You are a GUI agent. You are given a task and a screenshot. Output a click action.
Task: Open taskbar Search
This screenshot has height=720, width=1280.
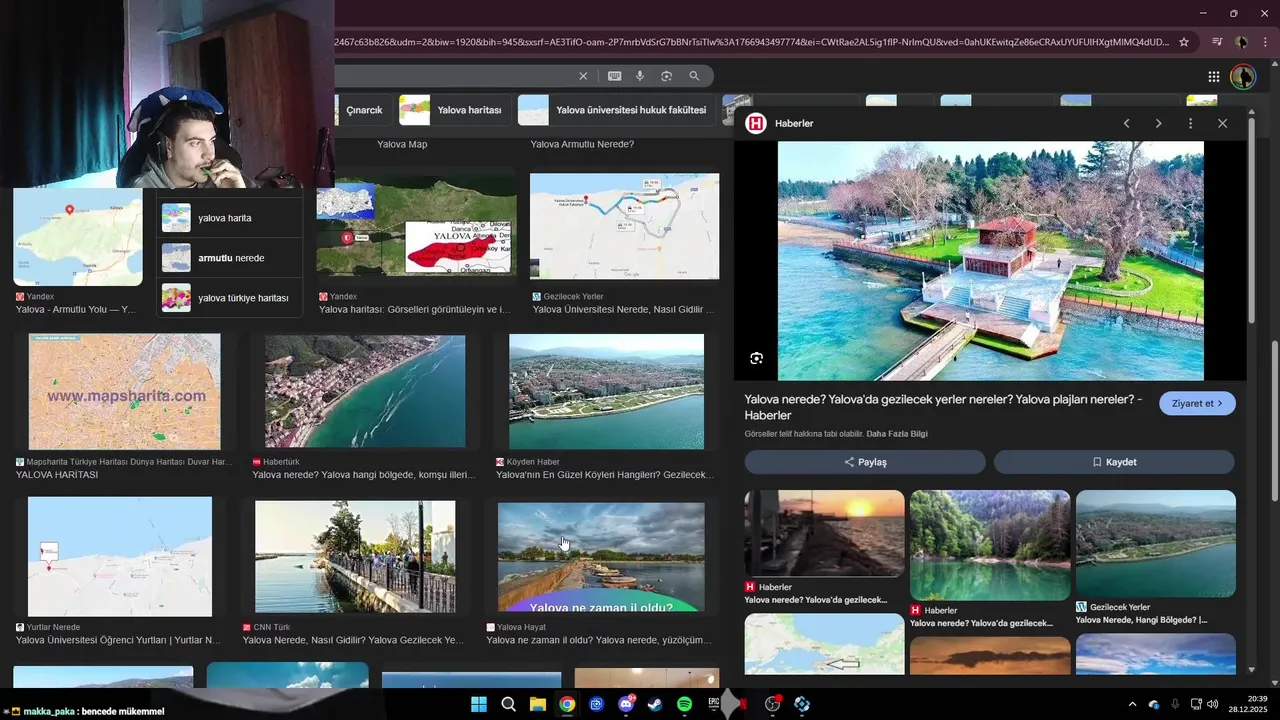coord(508,704)
